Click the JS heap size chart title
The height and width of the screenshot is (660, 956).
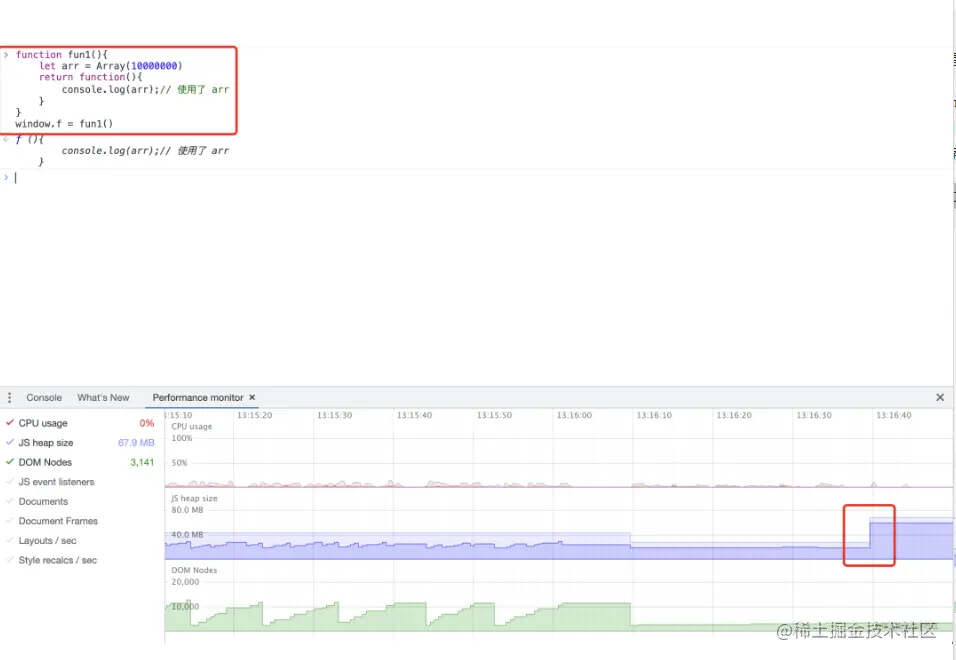(x=194, y=498)
